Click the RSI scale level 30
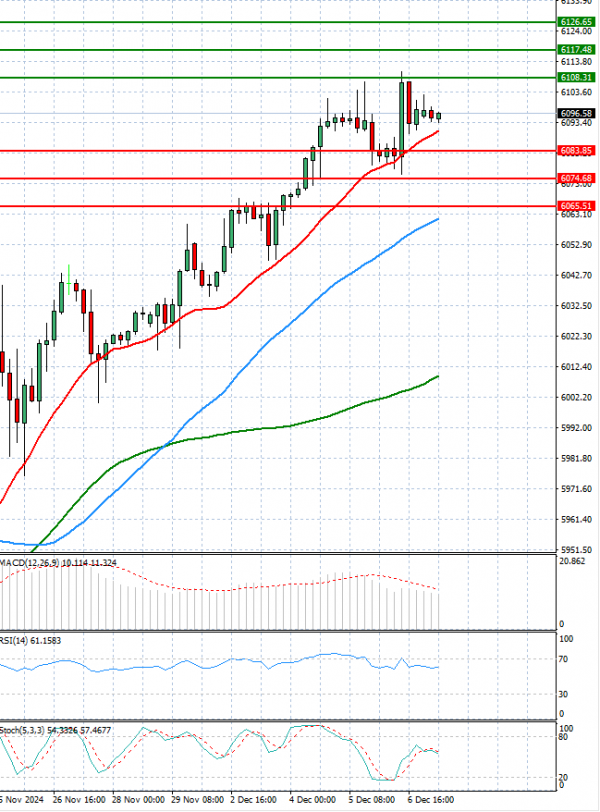Screen dimensions: 600x812 click(563, 694)
